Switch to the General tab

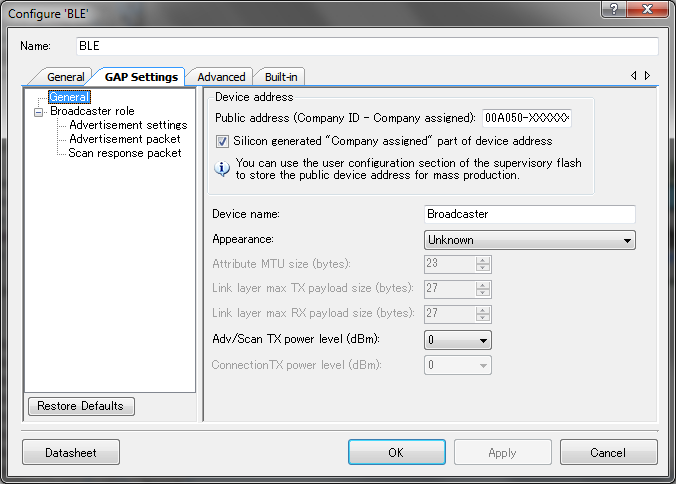tap(66, 77)
